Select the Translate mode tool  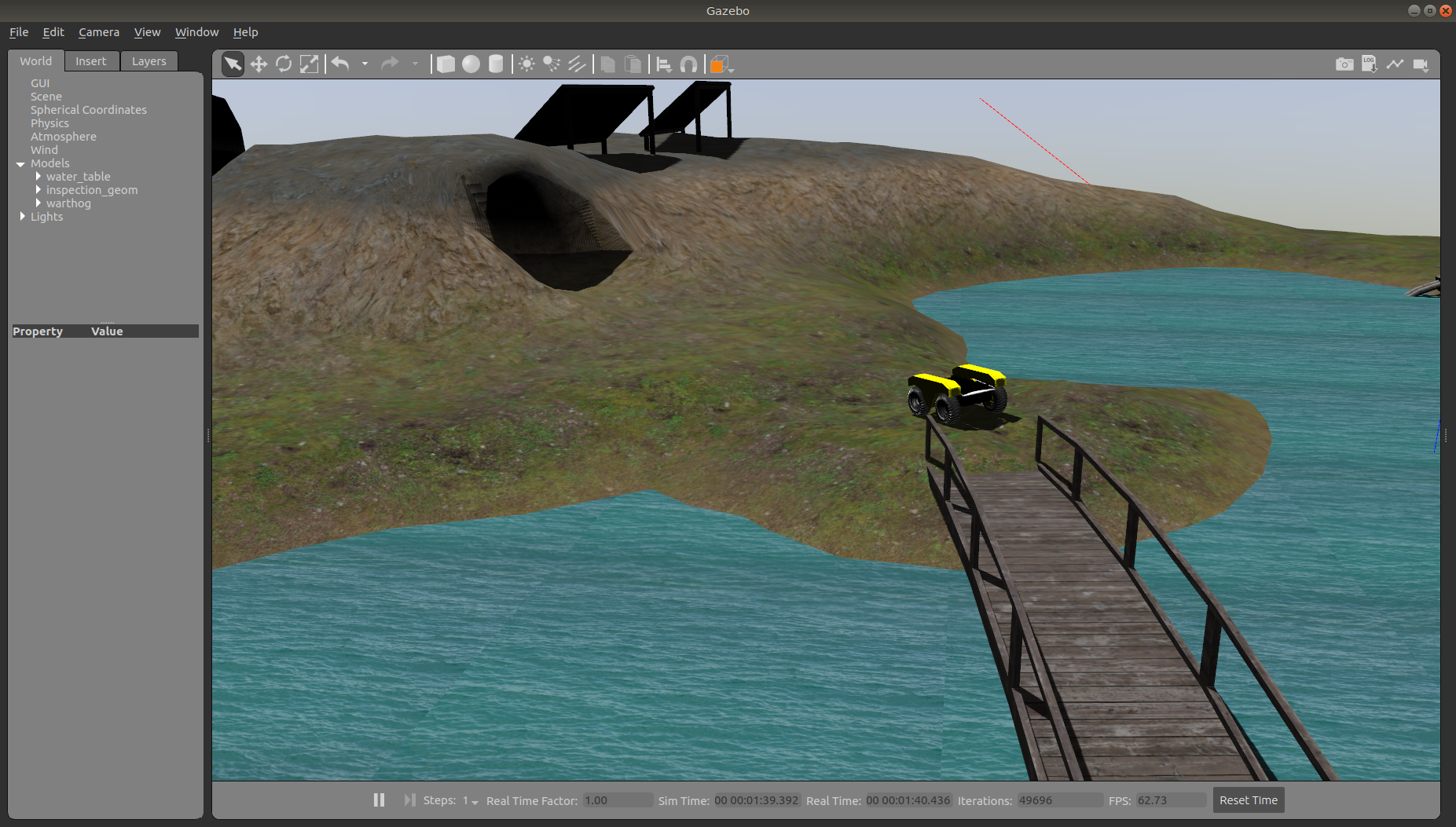pyautogui.click(x=259, y=64)
